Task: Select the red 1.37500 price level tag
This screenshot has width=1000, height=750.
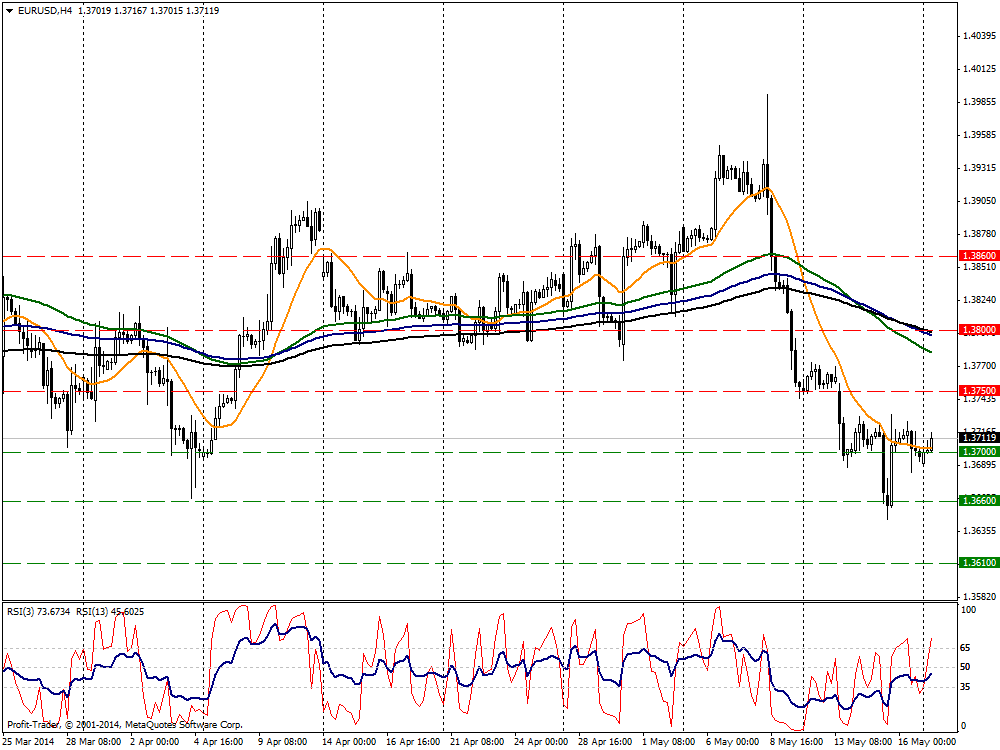Action: (x=977, y=390)
